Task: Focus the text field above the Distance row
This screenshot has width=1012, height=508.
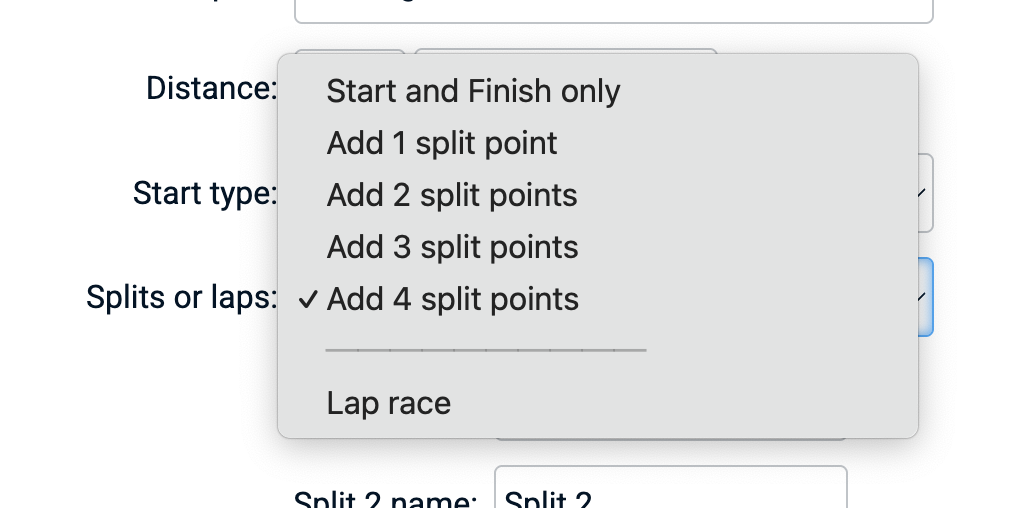Action: [613, 10]
